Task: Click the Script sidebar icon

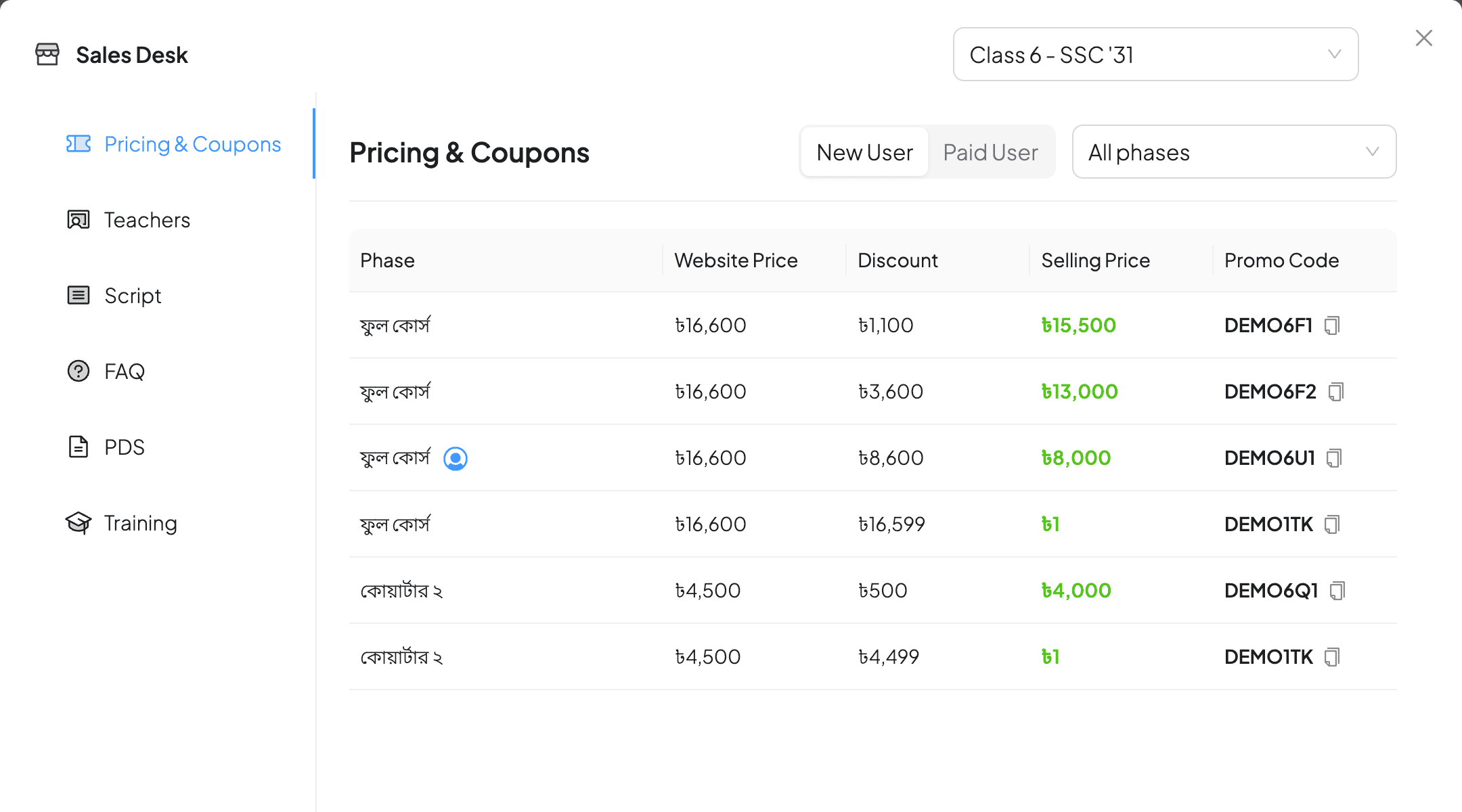Action: click(x=79, y=295)
